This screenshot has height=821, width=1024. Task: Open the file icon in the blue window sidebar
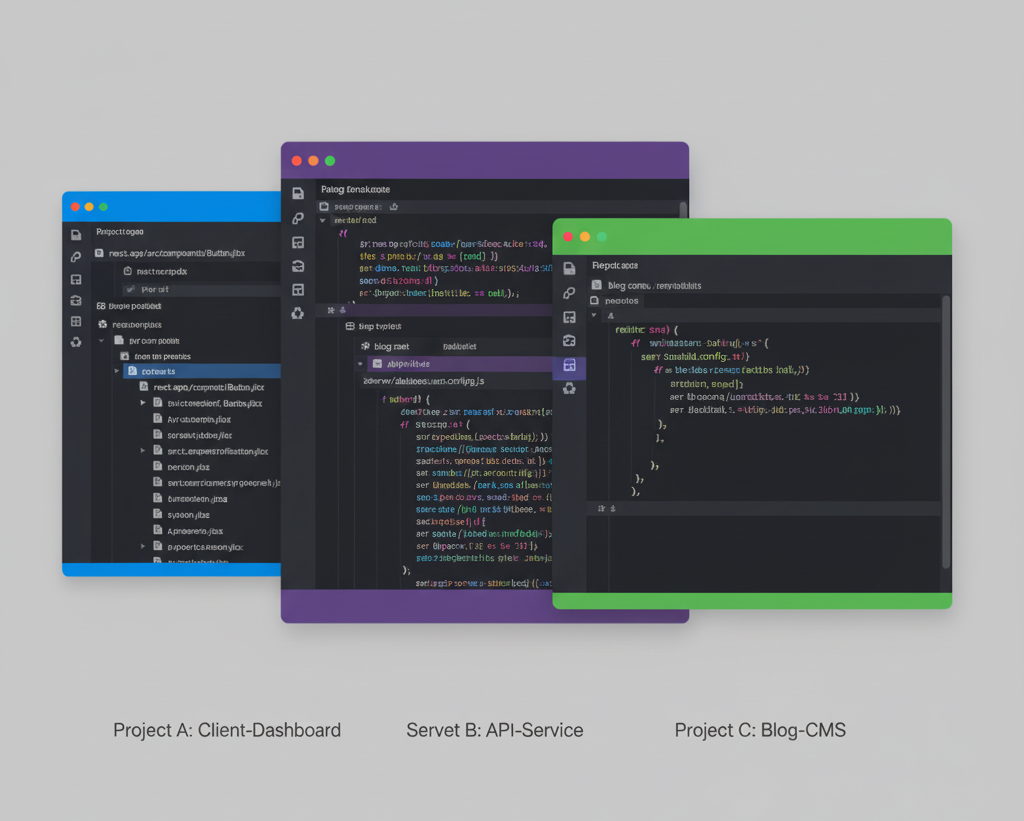[76, 235]
